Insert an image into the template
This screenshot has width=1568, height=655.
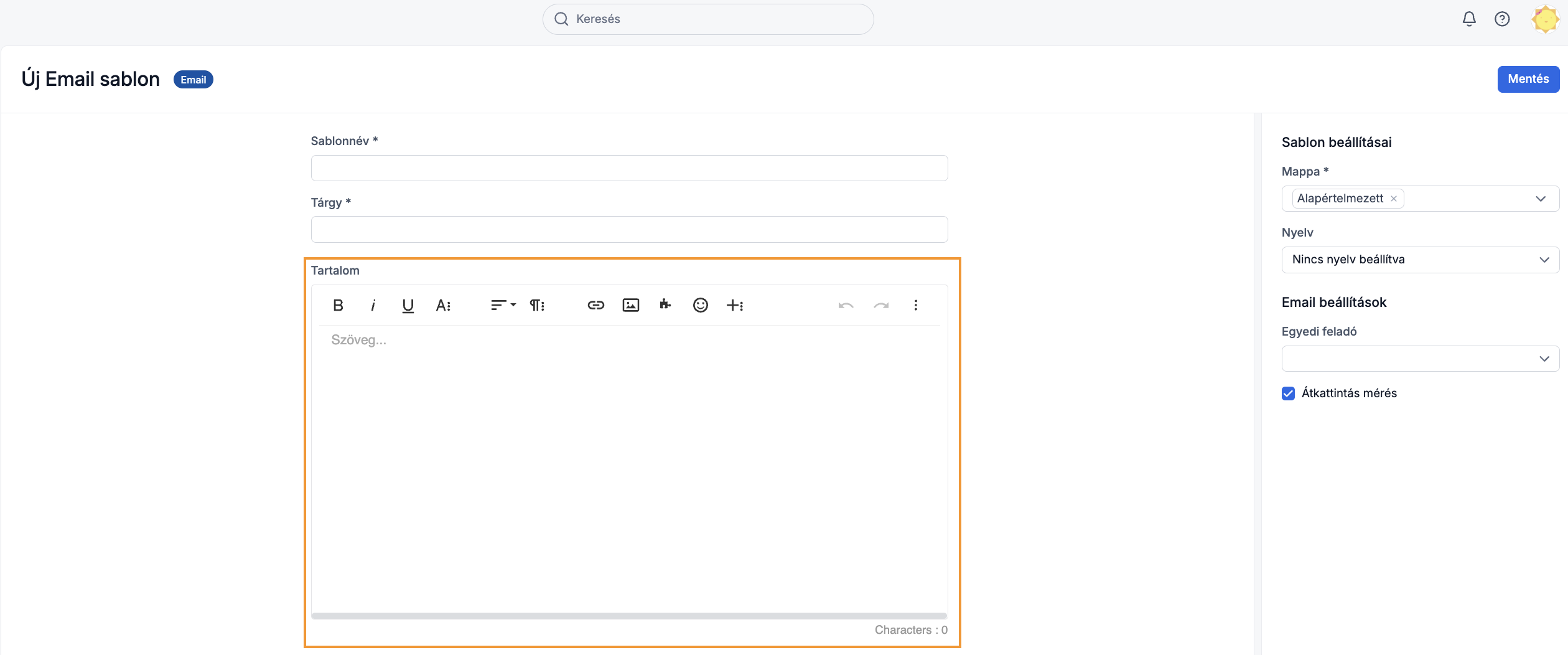630,305
